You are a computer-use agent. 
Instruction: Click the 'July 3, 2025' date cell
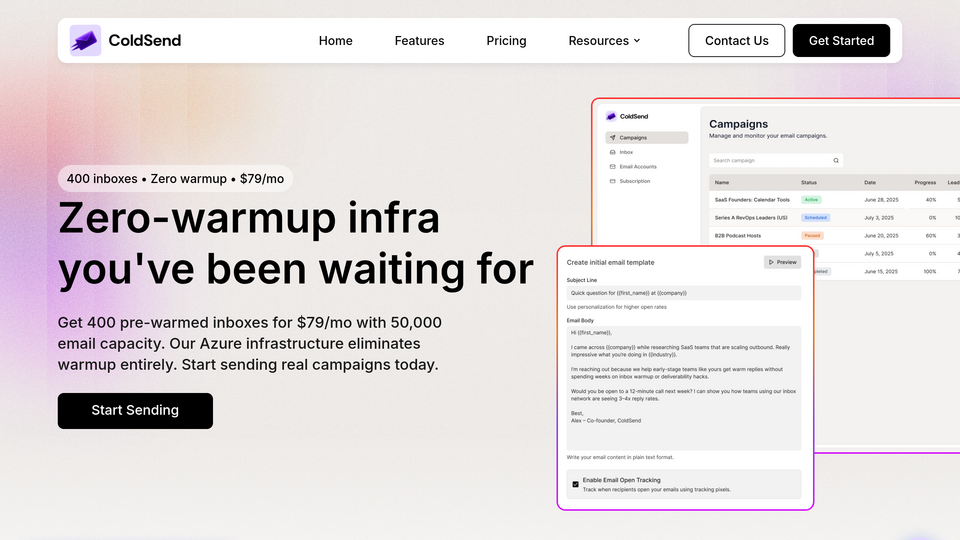(x=879, y=217)
